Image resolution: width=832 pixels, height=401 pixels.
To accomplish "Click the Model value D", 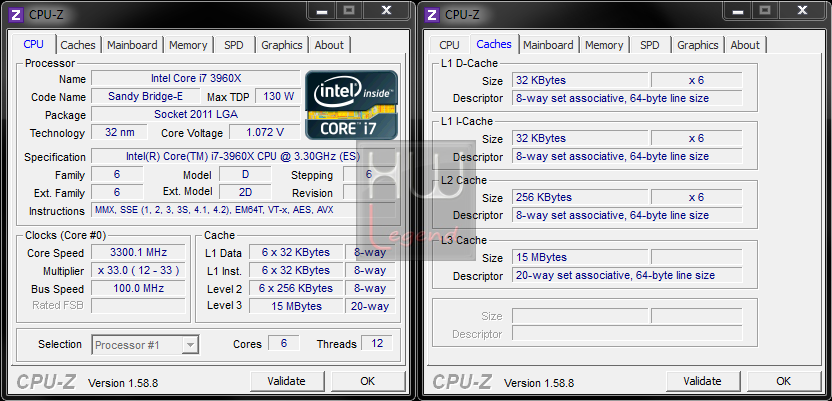I will [x=245, y=175].
